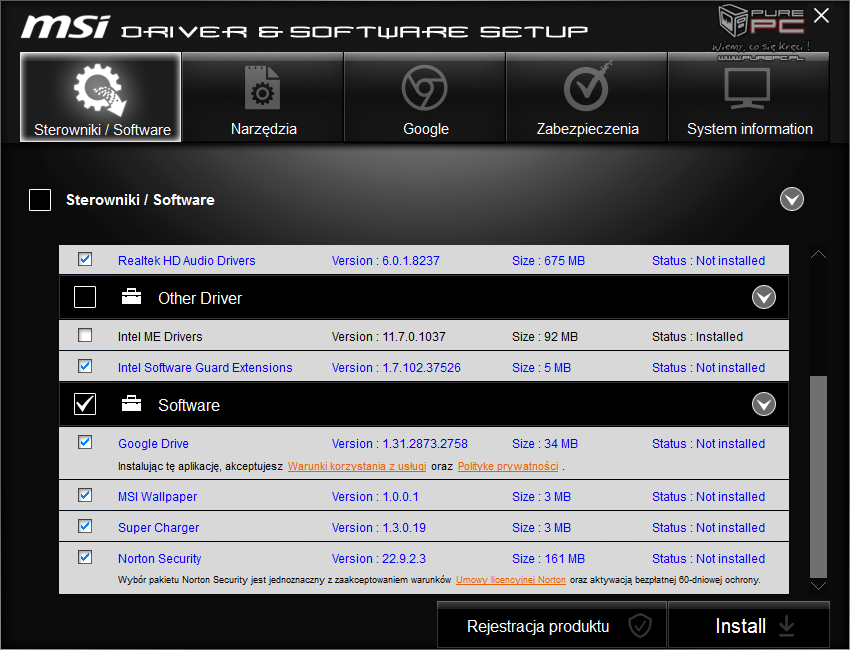Open the System information tab
The width and height of the screenshot is (850, 650).
pyautogui.click(x=749, y=97)
